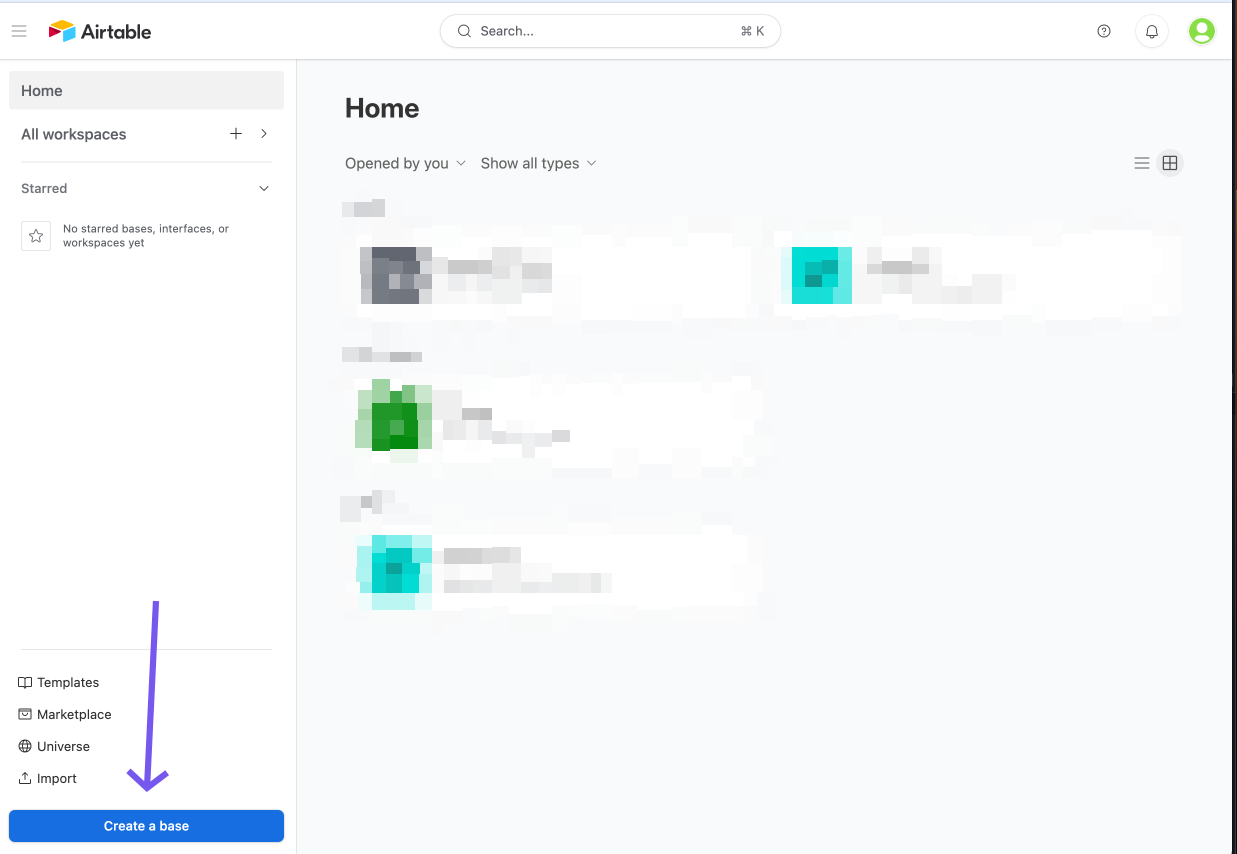The width and height of the screenshot is (1237, 854).
Task: Open All workspaces in sidebar
Action: point(74,134)
